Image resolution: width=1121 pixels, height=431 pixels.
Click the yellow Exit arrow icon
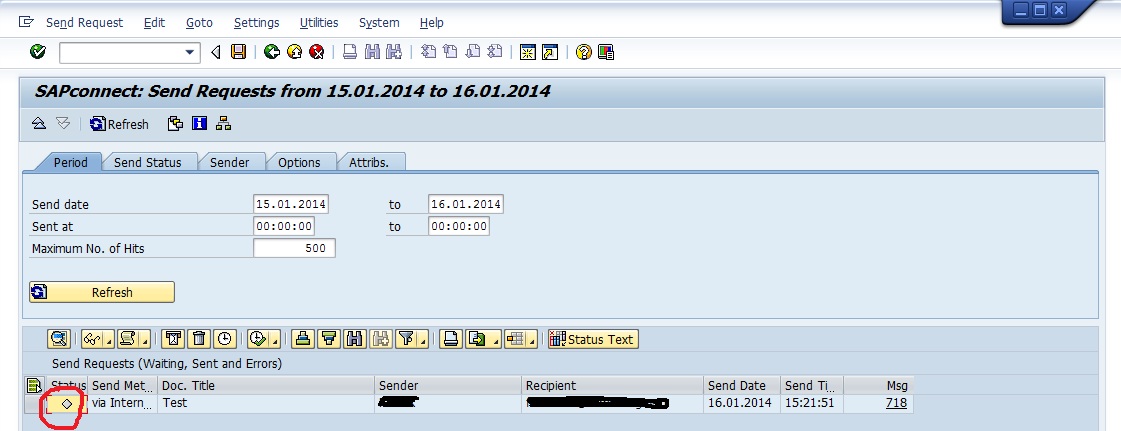click(x=294, y=51)
